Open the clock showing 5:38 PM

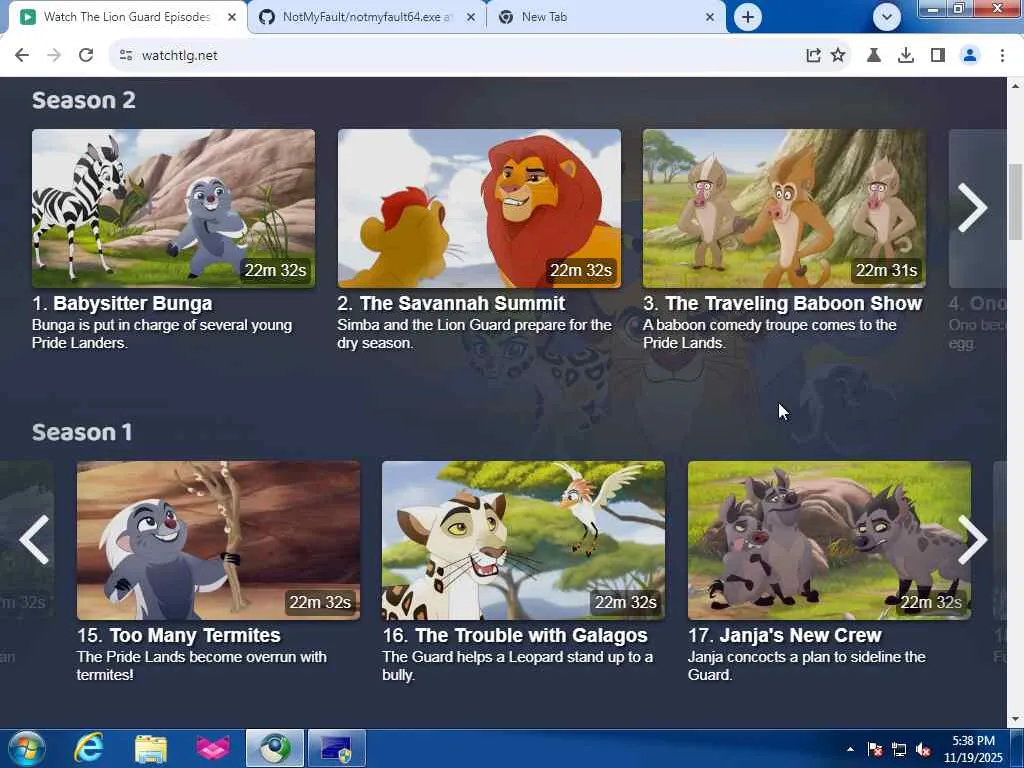click(973, 749)
